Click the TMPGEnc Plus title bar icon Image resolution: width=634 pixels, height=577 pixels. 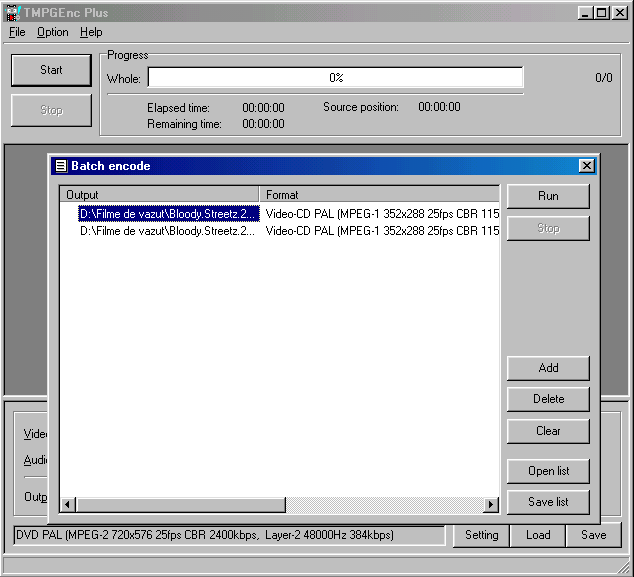tap(12, 12)
